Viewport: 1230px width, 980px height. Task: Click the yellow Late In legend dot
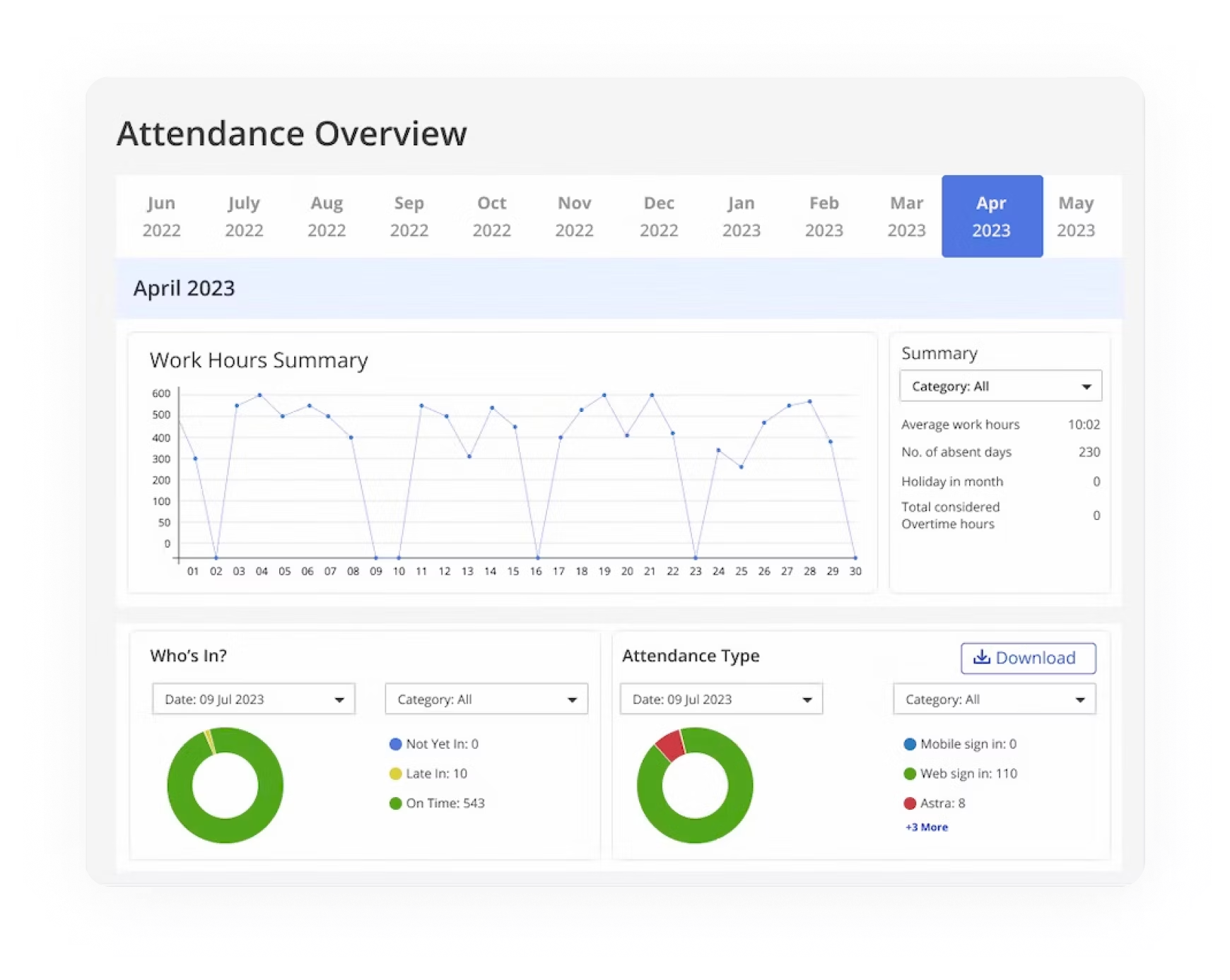[x=396, y=774]
